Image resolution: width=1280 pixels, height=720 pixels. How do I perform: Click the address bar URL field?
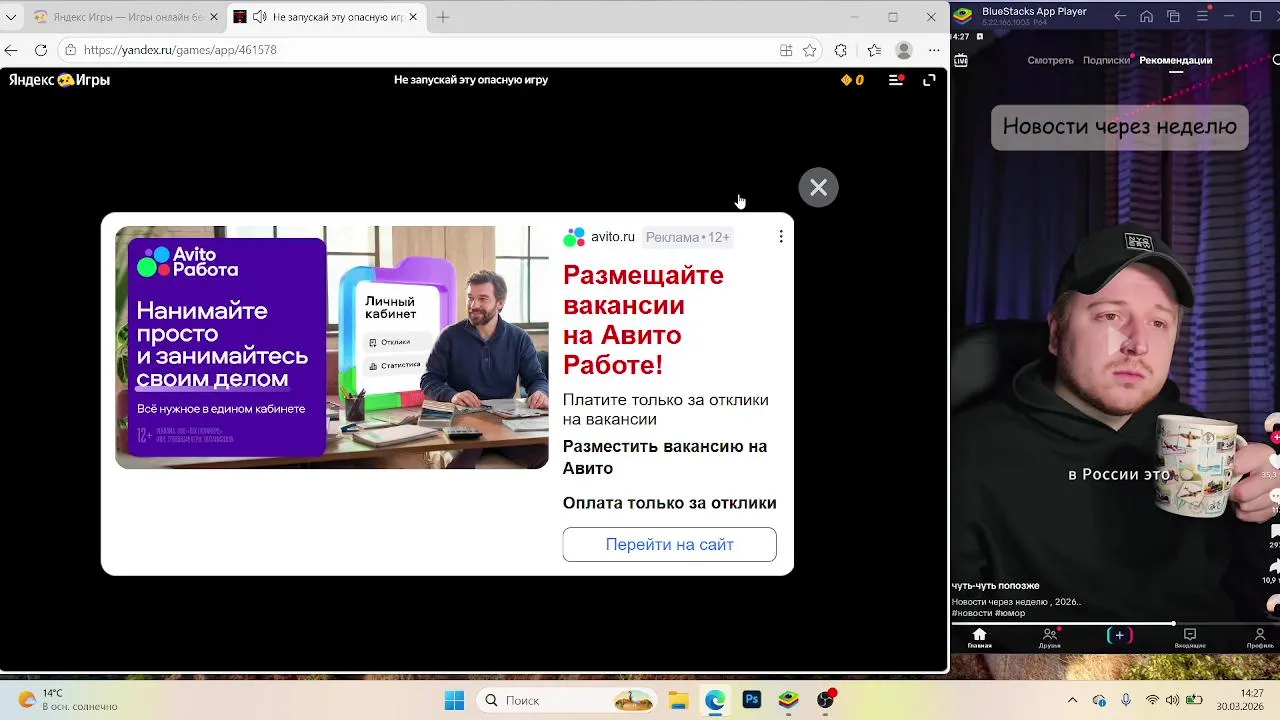420,50
